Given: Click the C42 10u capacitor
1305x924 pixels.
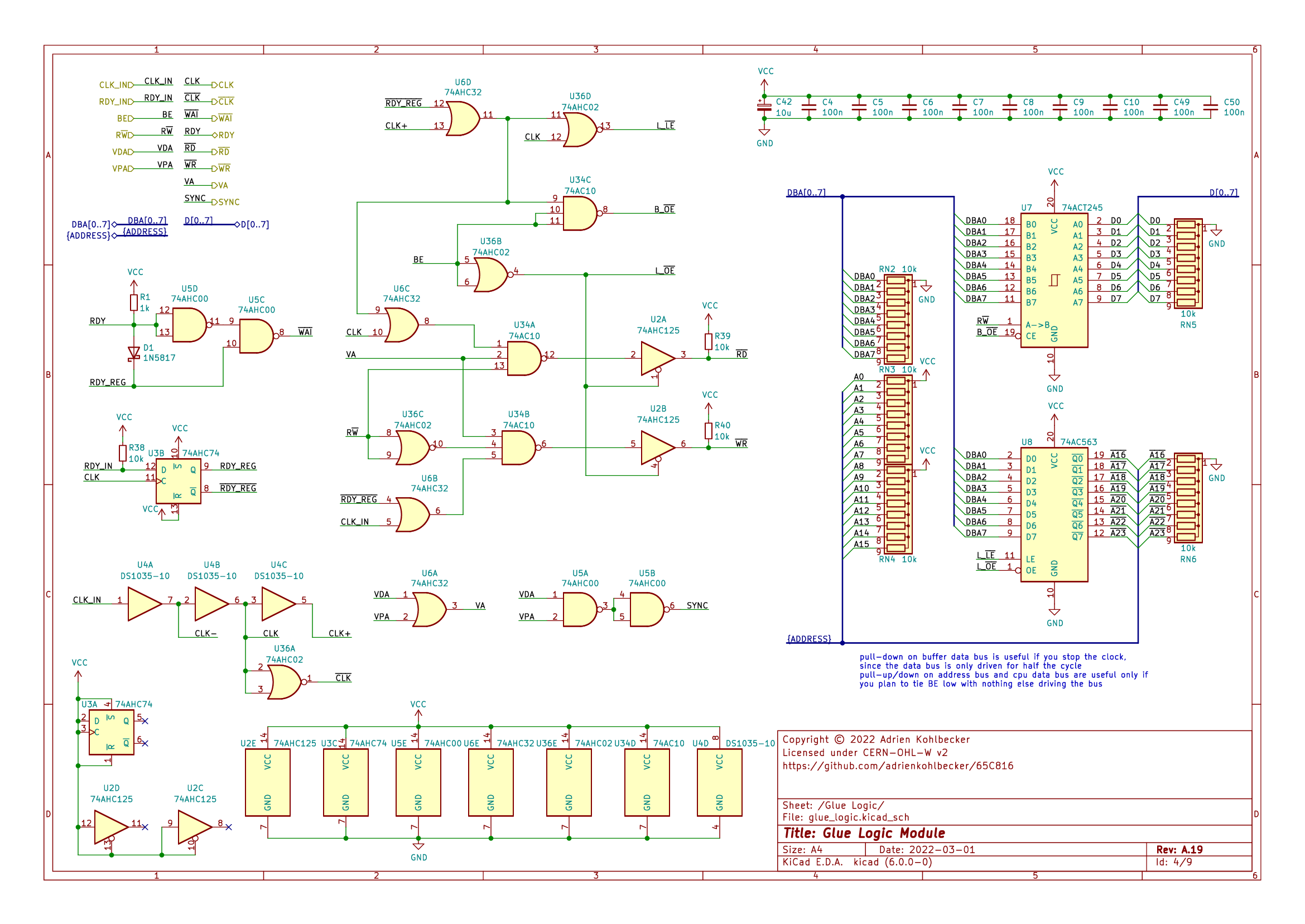Looking at the screenshot, I should click(764, 107).
